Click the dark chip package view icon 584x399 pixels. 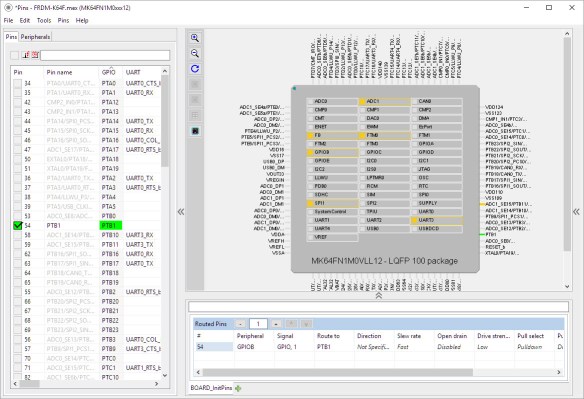pos(195,131)
